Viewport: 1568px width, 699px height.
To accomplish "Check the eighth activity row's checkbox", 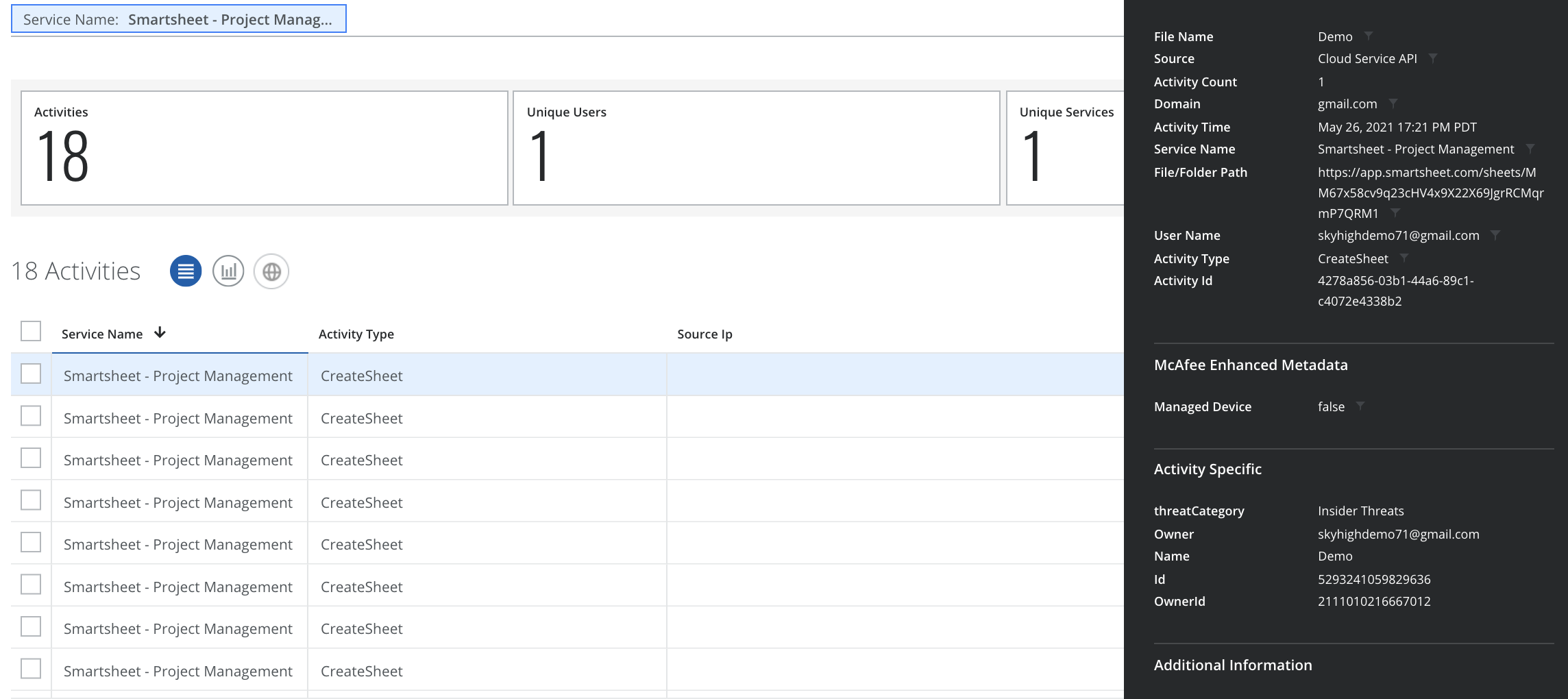I will 31,669.
